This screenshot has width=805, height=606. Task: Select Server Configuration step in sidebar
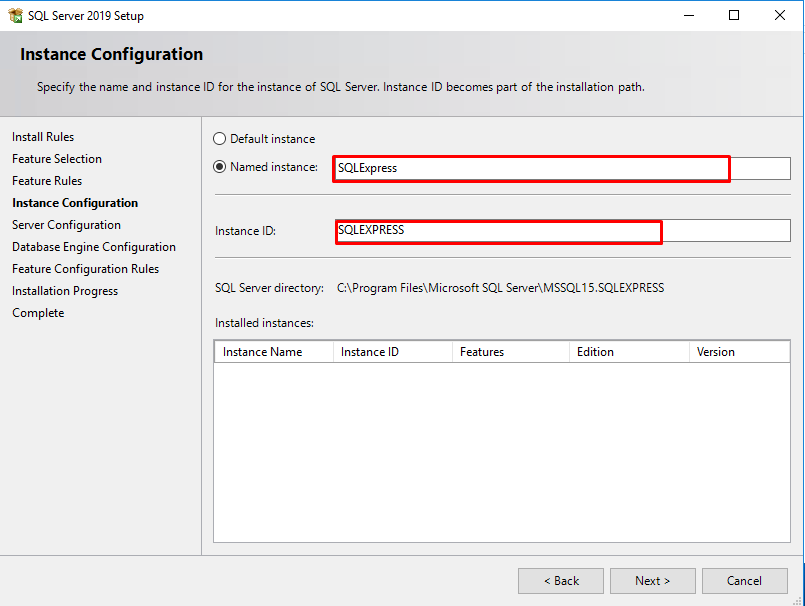click(66, 225)
